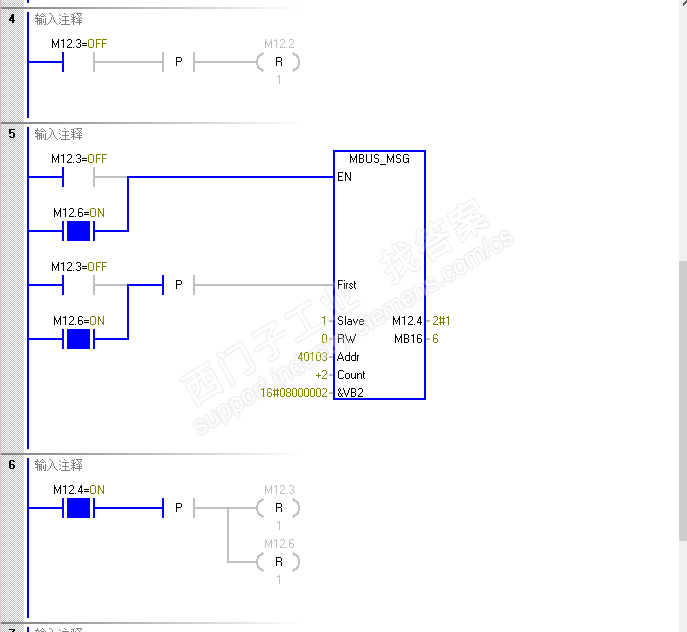Click the 40103 Addr parameter value
Image resolution: width=687 pixels, height=632 pixels.
coord(312,357)
